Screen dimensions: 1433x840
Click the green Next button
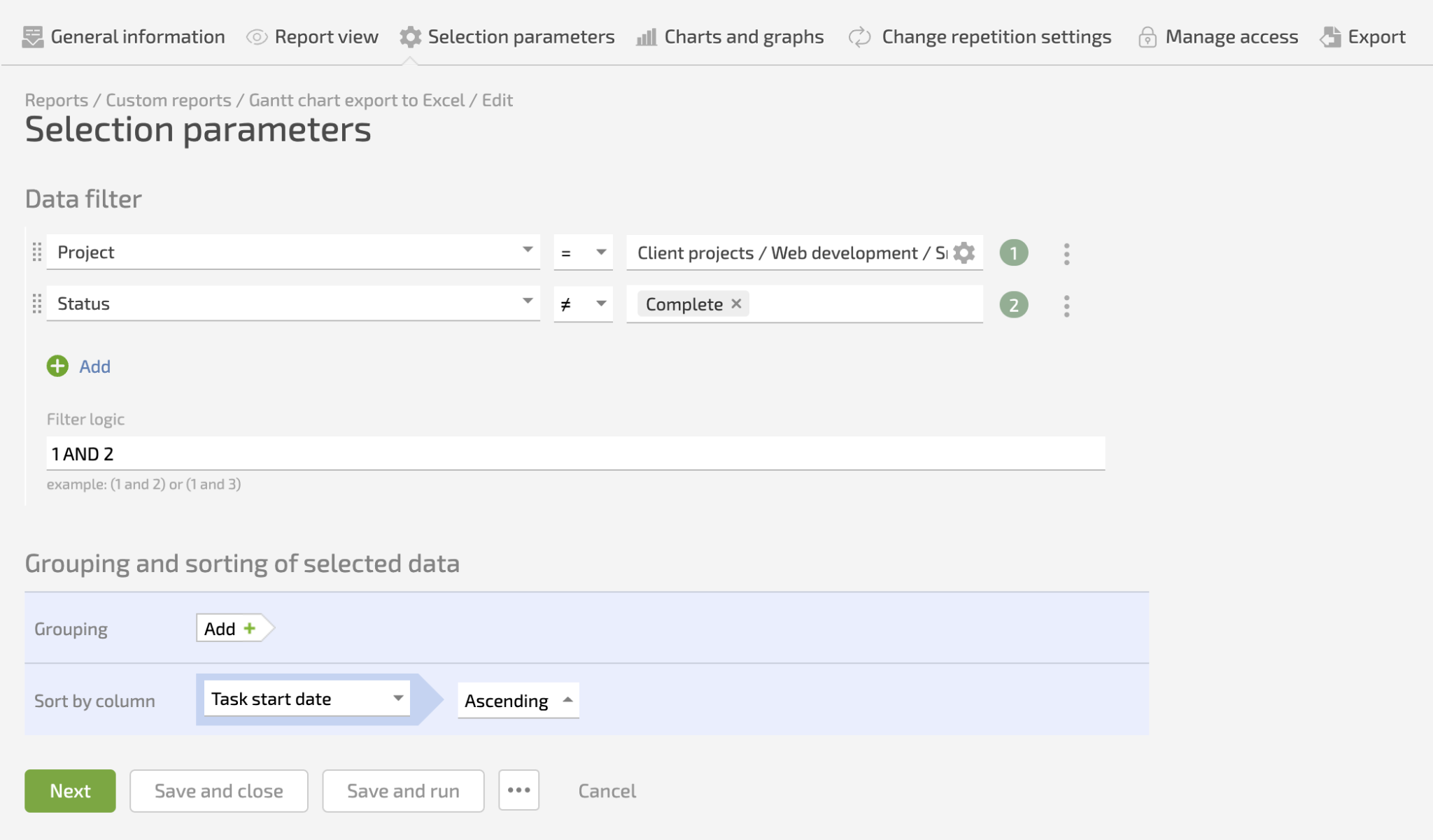(69, 790)
